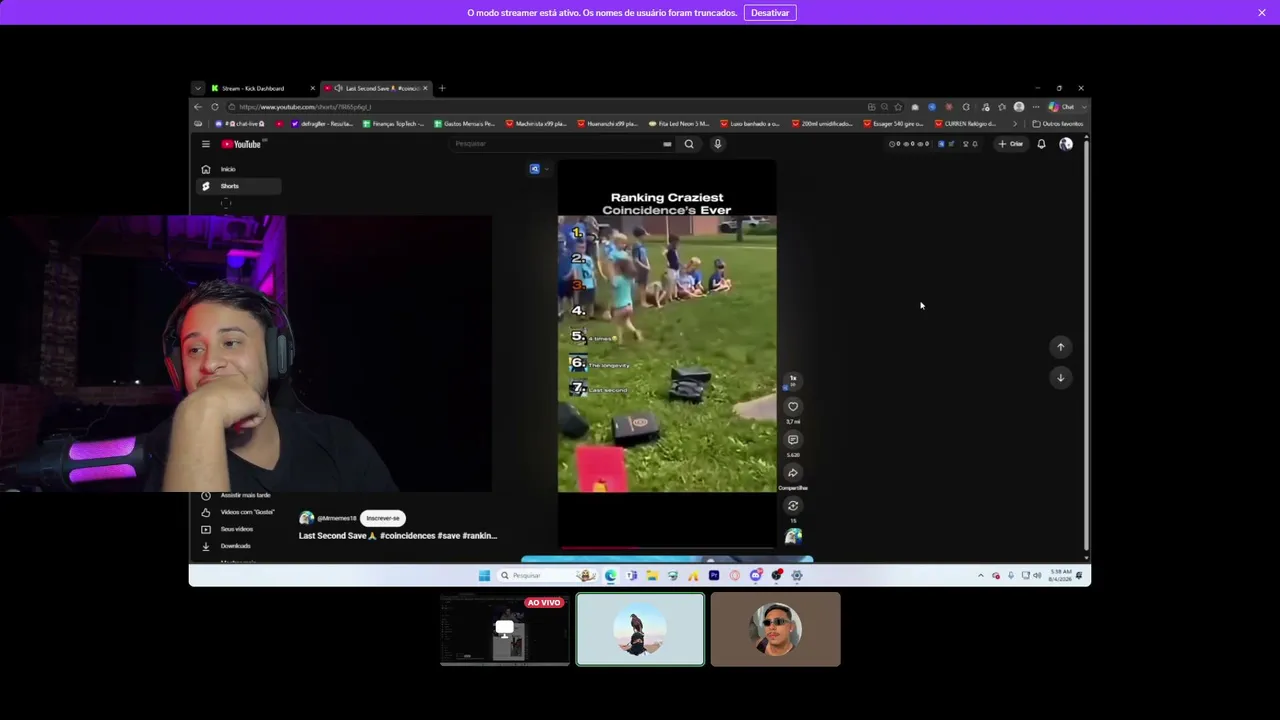Remix this Short
This screenshot has width=1280, height=720.
click(x=793, y=506)
